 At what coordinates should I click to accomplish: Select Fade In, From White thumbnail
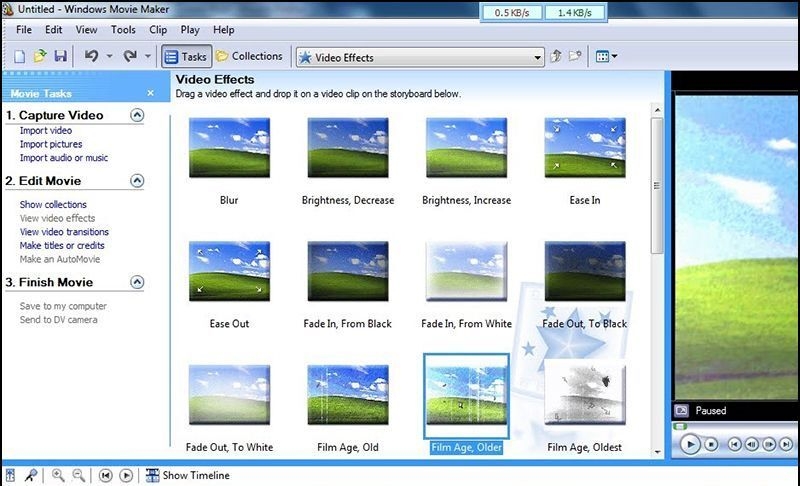point(466,271)
